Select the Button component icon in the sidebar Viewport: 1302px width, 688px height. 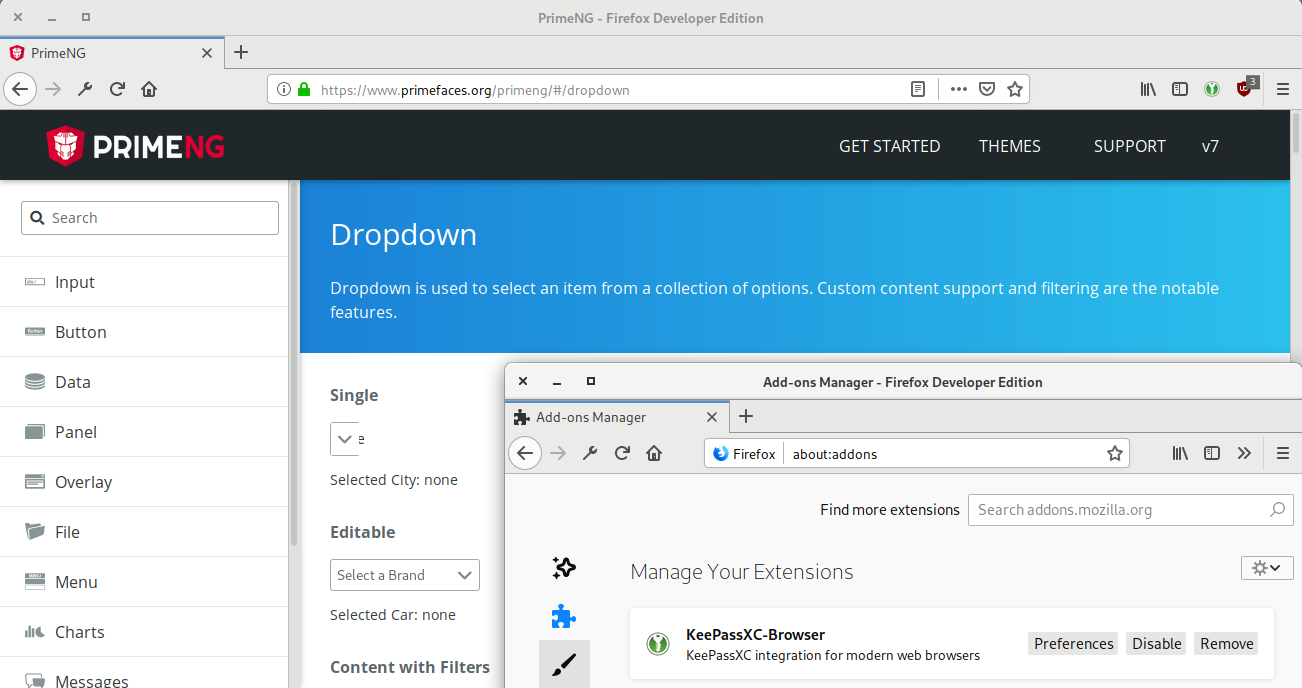pyautogui.click(x=33, y=332)
